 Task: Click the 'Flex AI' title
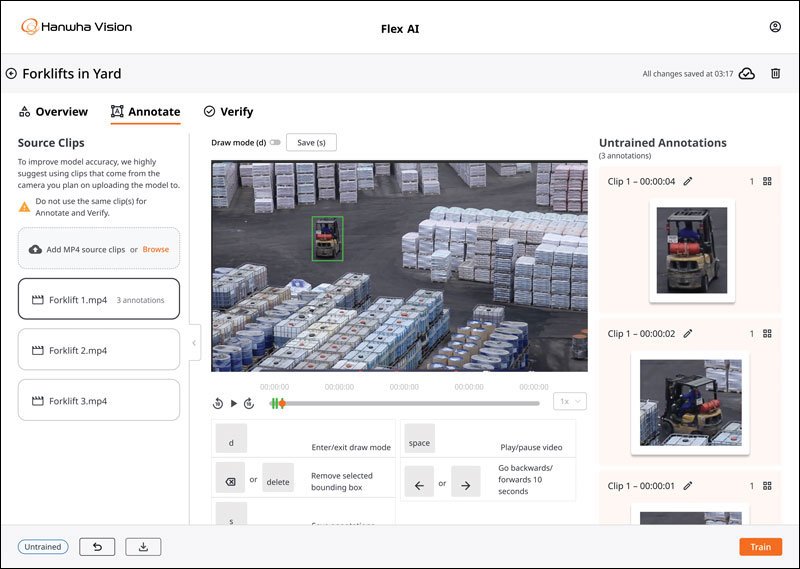pos(400,29)
